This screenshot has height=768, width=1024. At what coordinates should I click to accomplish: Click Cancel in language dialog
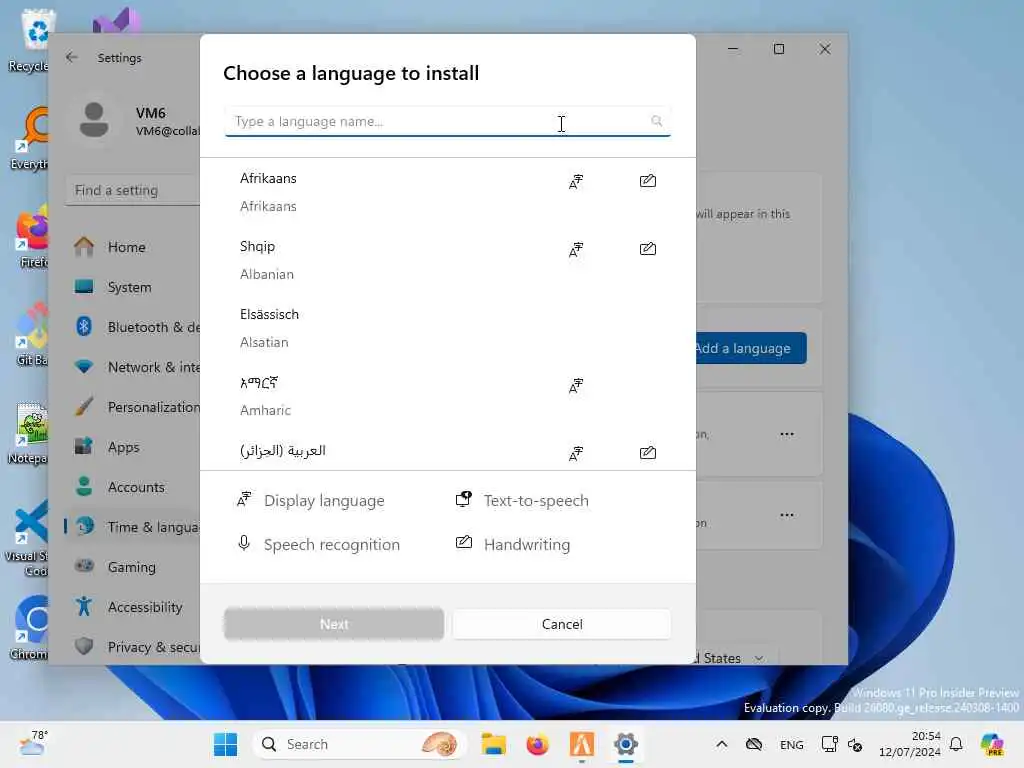click(562, 624)
